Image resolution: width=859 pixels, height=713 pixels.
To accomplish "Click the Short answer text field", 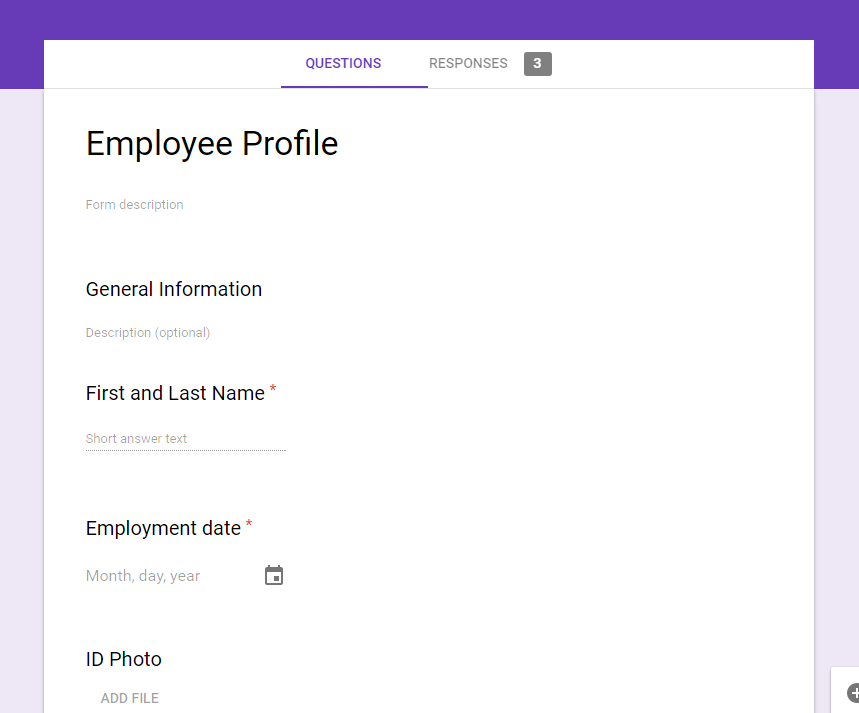I will (x=186, y=438).
